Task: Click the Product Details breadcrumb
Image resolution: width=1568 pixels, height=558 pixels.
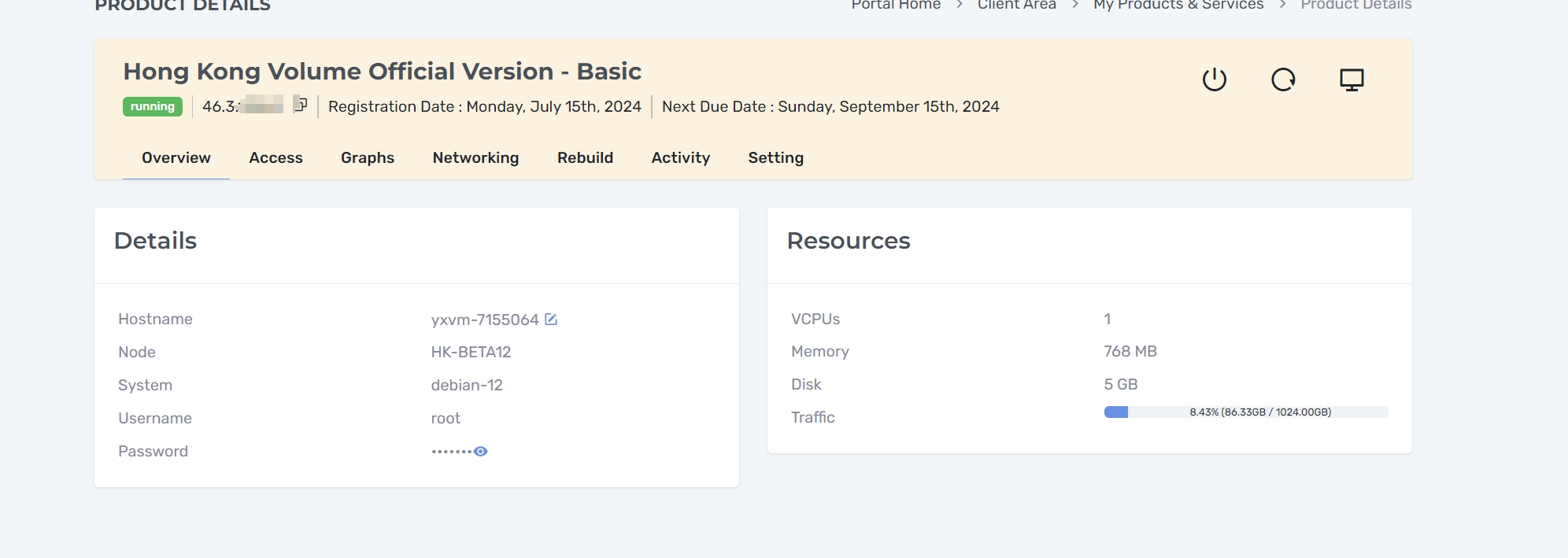Action: (1355, 6)
